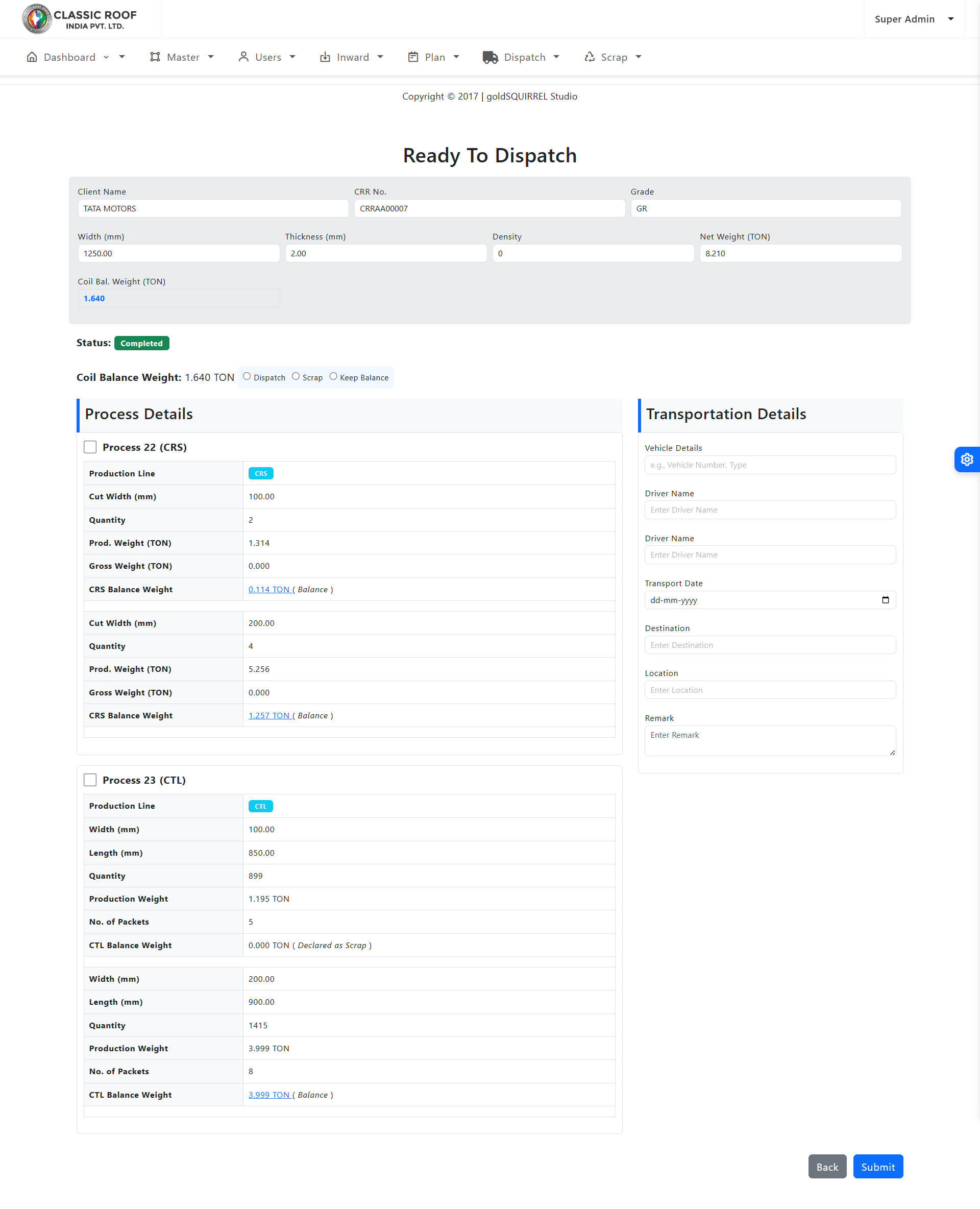Open the Transport Date calendar picker

click(885, 600)
